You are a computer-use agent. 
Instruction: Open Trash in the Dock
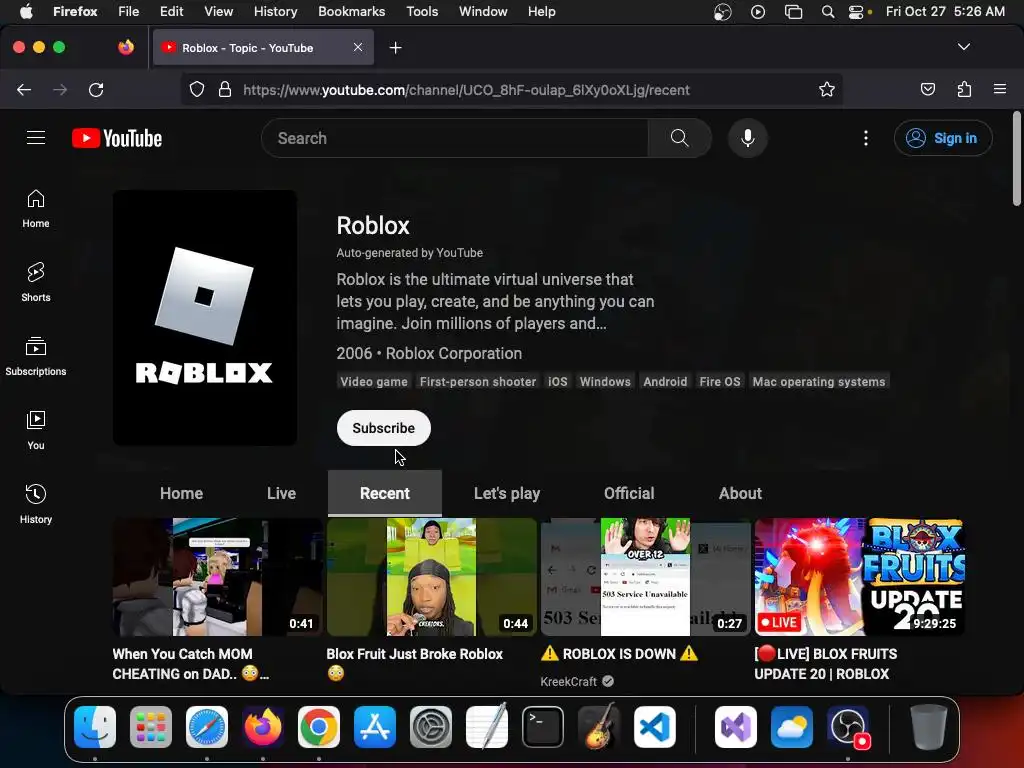[928, 727]
